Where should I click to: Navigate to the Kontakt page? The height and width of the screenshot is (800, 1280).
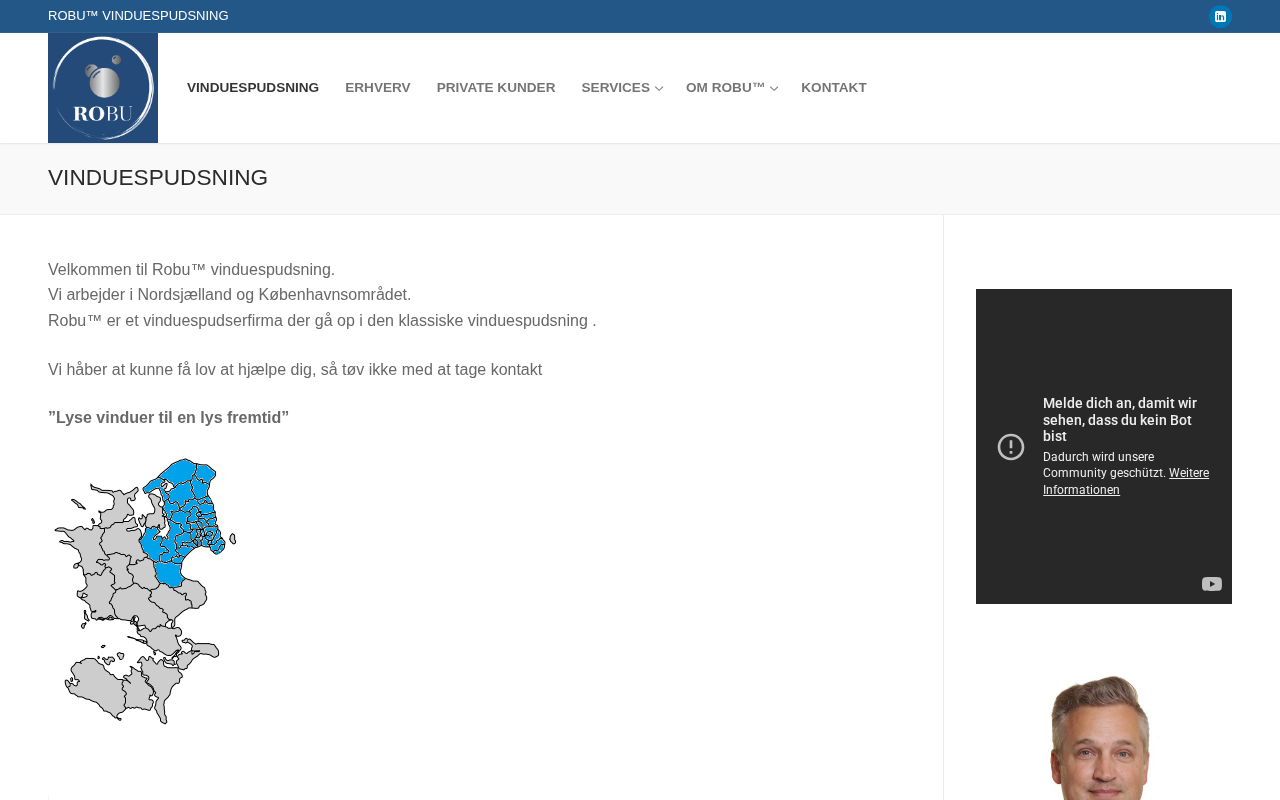(x=834, y=88)
